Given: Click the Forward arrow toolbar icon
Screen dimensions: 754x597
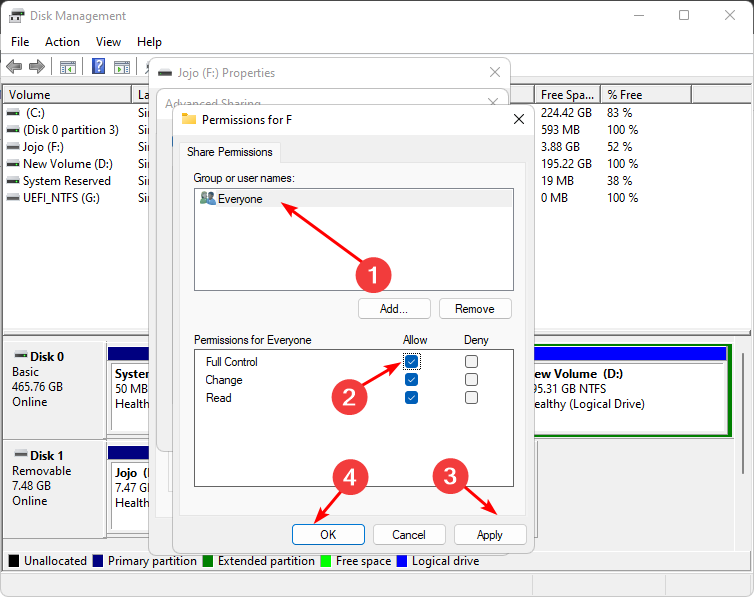Looking at the screenshot, I should point(37,67).
